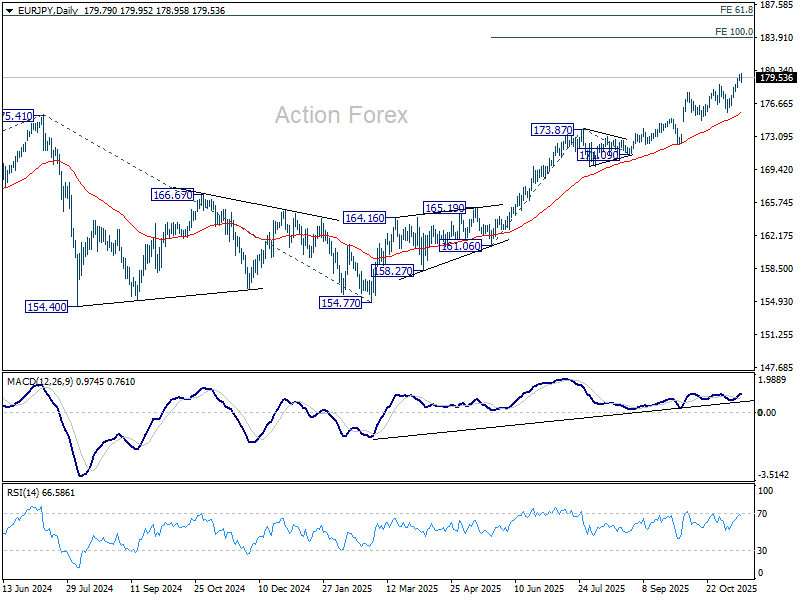Click the 154.400 low price label
Screen dimensions: 800x600
click(x=46, y=307)
